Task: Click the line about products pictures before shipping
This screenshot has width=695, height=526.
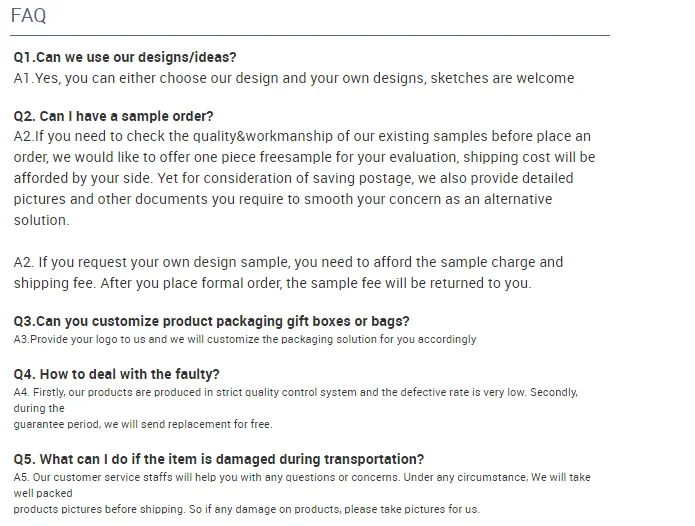Action: (246, 509)
